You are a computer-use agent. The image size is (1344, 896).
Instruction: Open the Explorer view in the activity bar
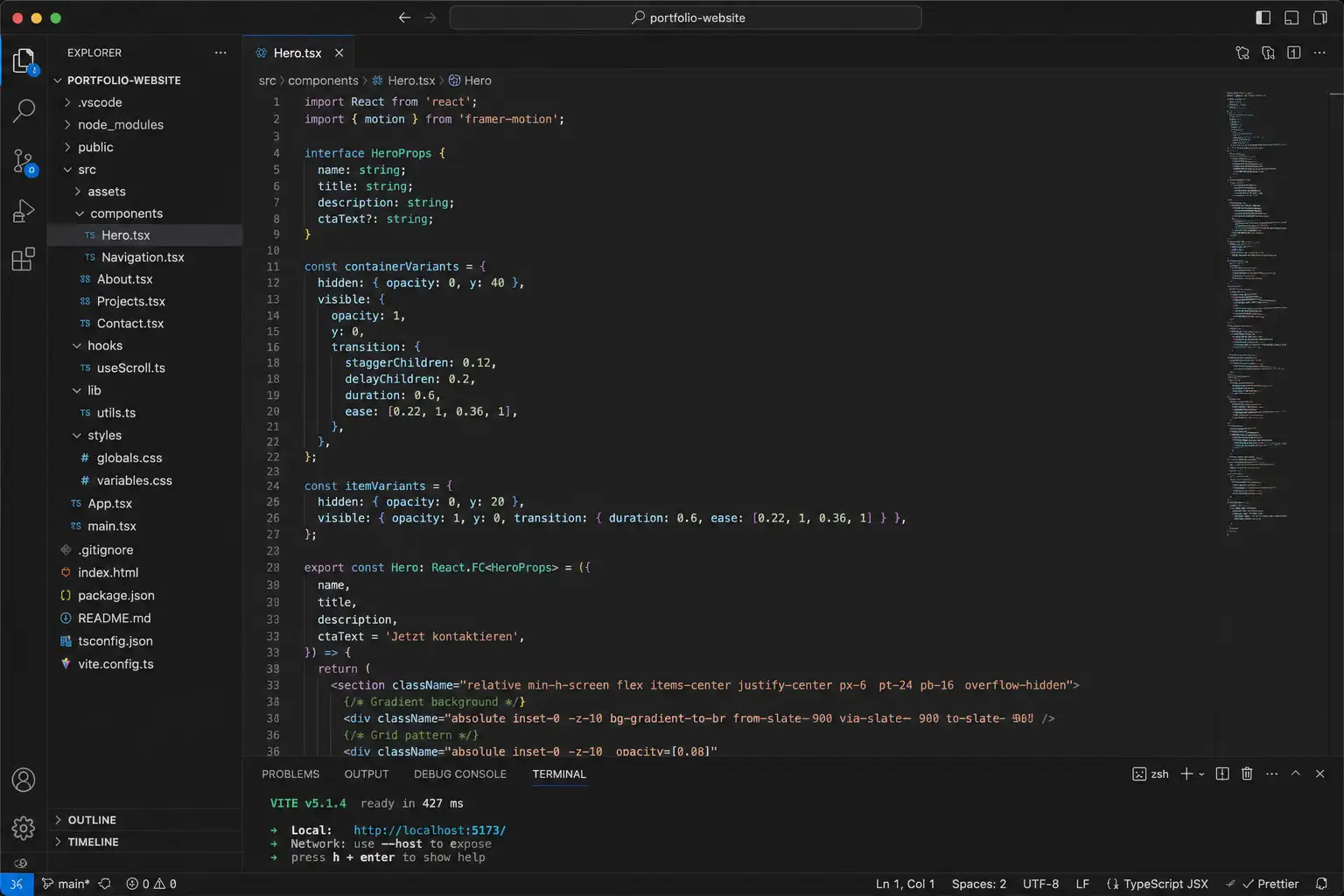click(x=24, y=60)
